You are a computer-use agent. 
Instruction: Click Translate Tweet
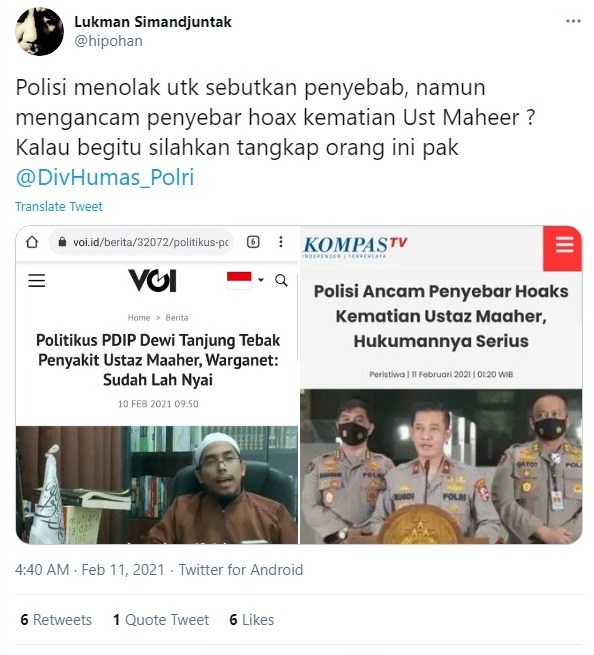coord(59,206)
